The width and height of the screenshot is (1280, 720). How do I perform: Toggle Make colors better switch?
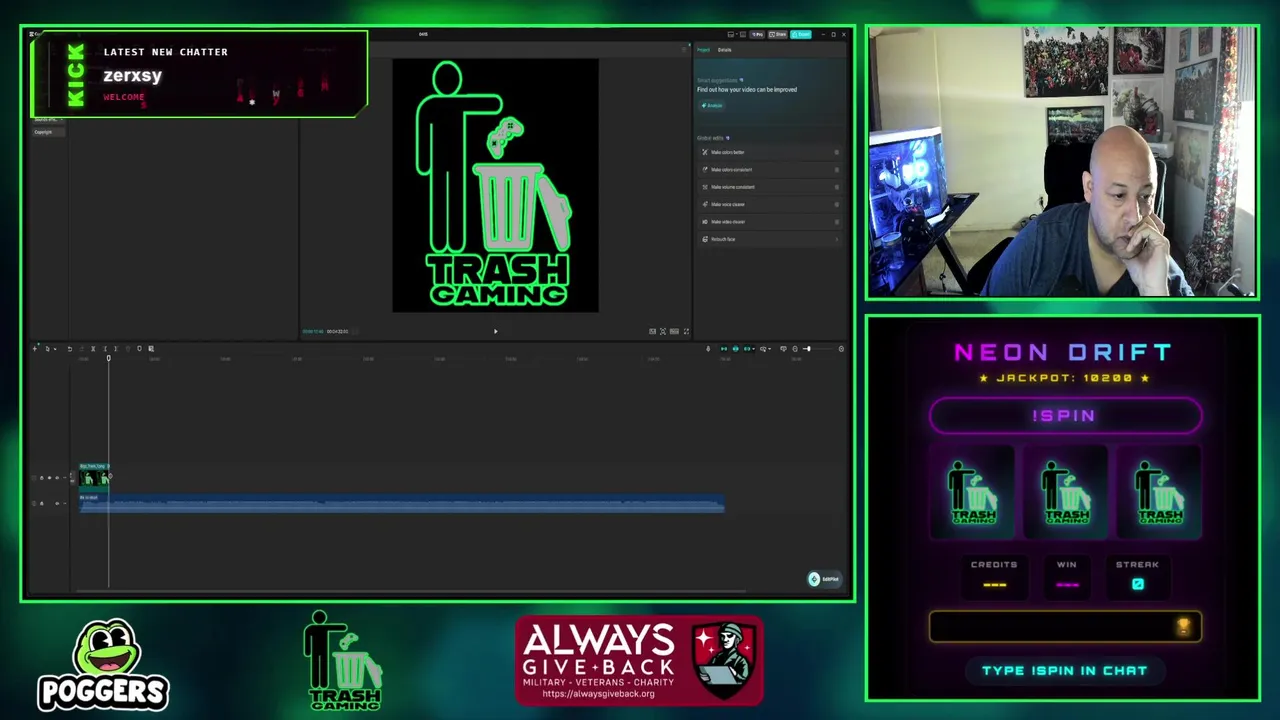click(x=836, y=152)
